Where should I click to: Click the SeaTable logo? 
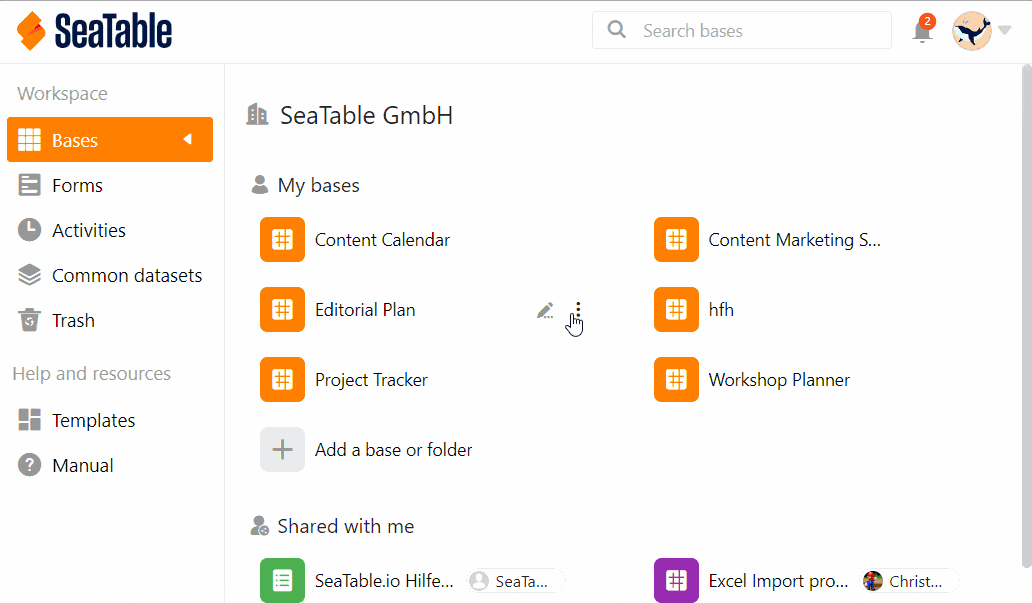(x=95, y=31)
